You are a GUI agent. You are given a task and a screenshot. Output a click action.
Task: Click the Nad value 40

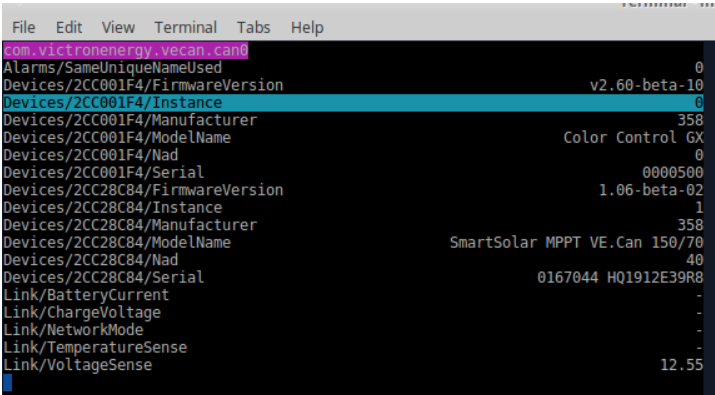694,260
